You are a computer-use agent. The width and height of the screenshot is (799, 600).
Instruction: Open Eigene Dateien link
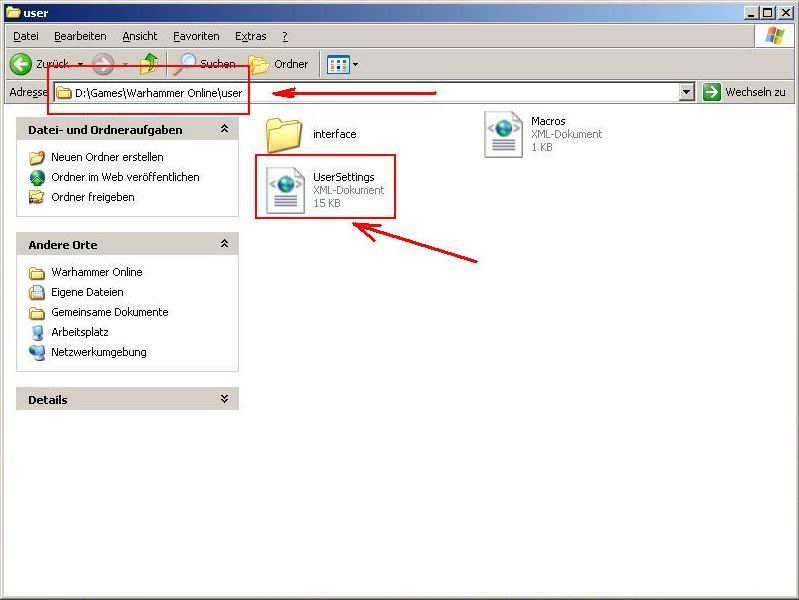87,292
